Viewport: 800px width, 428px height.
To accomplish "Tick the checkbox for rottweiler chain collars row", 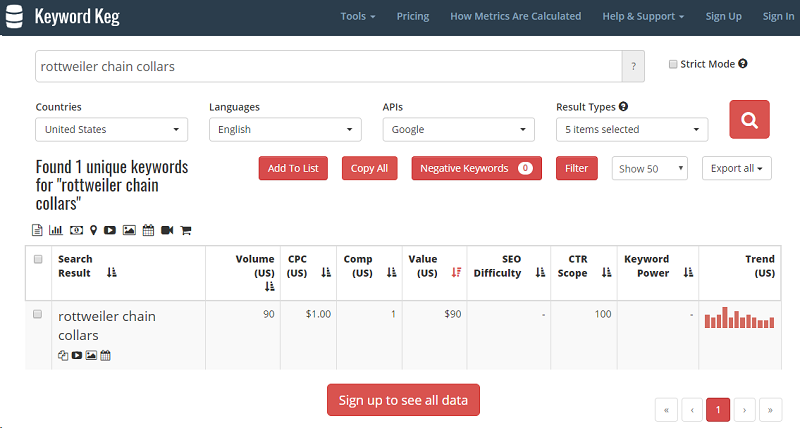I will pyautogui.click(x=37, y=314).
